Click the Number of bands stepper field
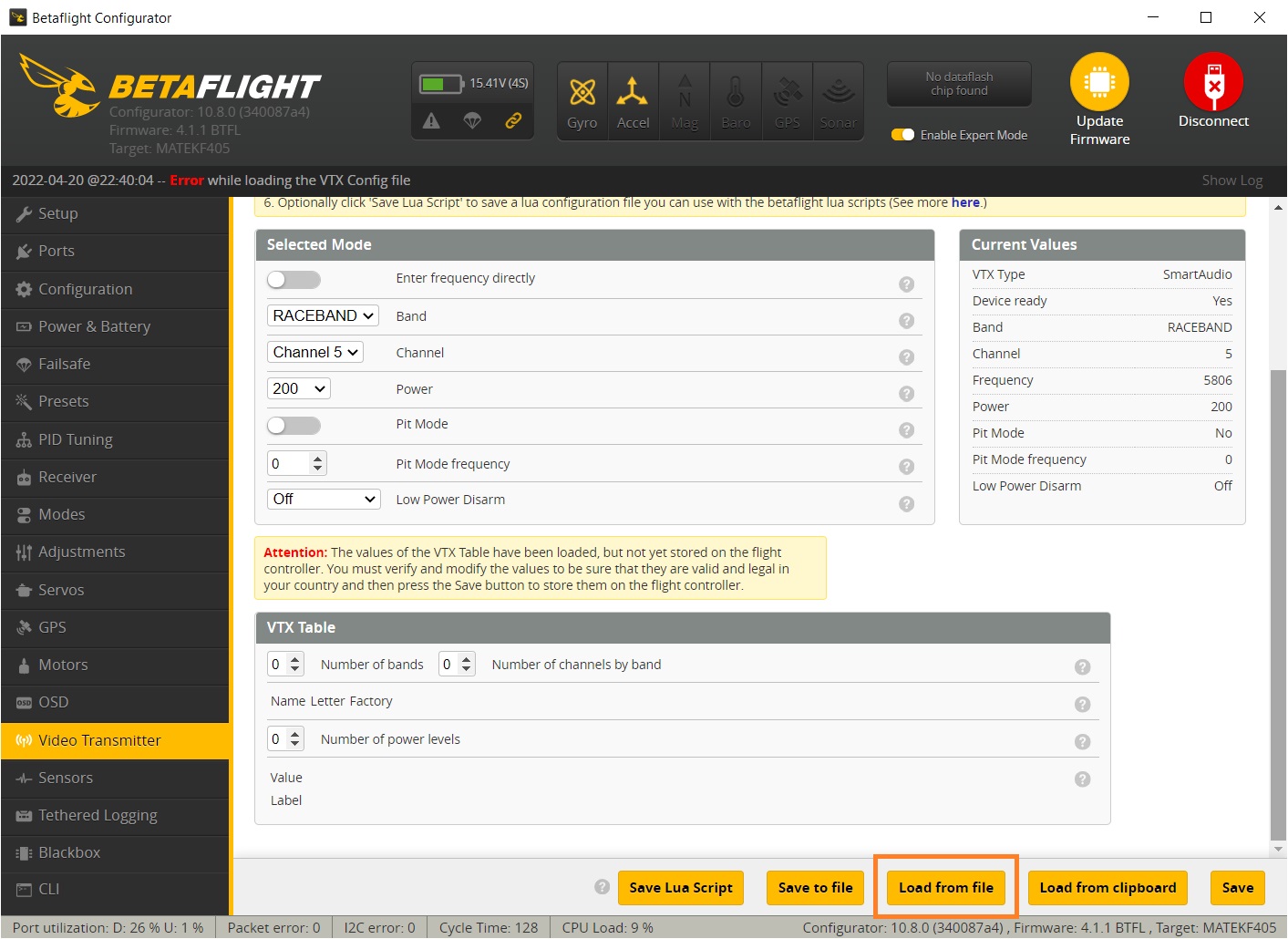The height and width of the screenshot is (939, 1288). (285, 664)
